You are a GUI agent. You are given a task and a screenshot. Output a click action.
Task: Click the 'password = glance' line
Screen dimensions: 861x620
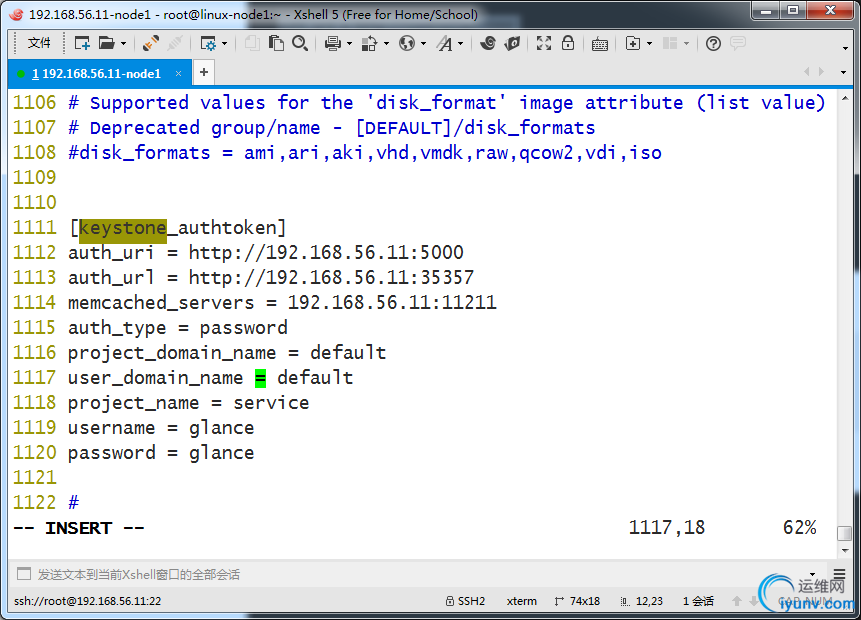point(161,453)
